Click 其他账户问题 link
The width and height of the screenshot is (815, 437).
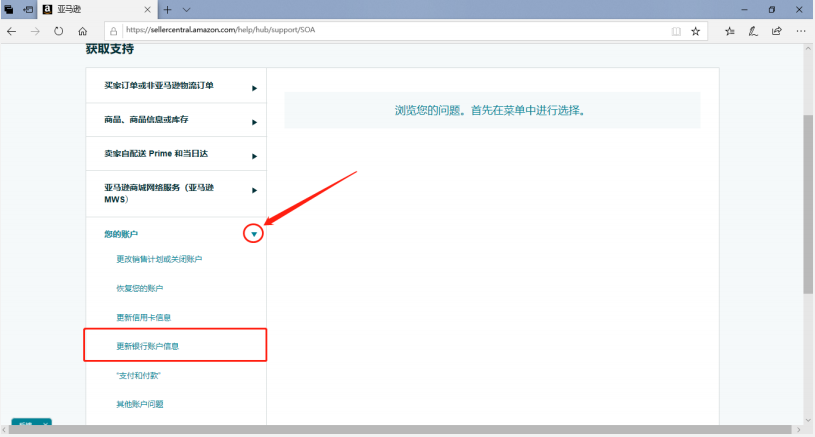click(140, 404)
